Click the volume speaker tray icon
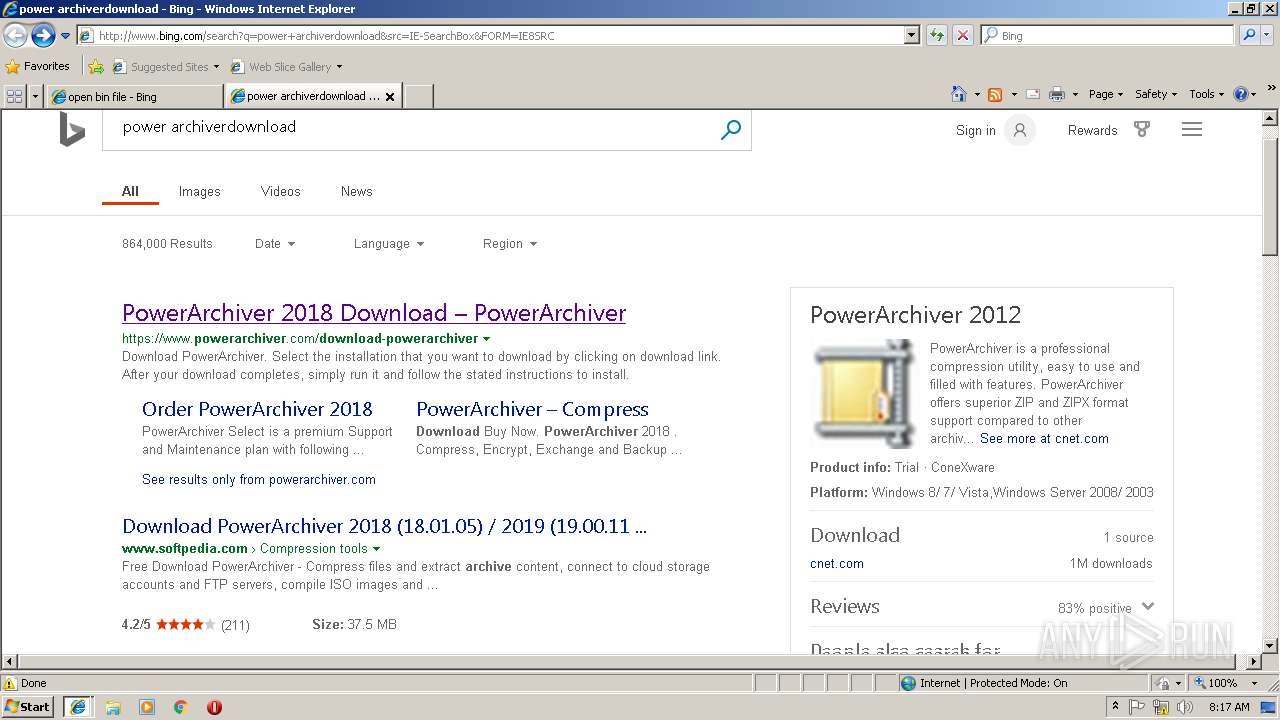 click(1184, 707)
